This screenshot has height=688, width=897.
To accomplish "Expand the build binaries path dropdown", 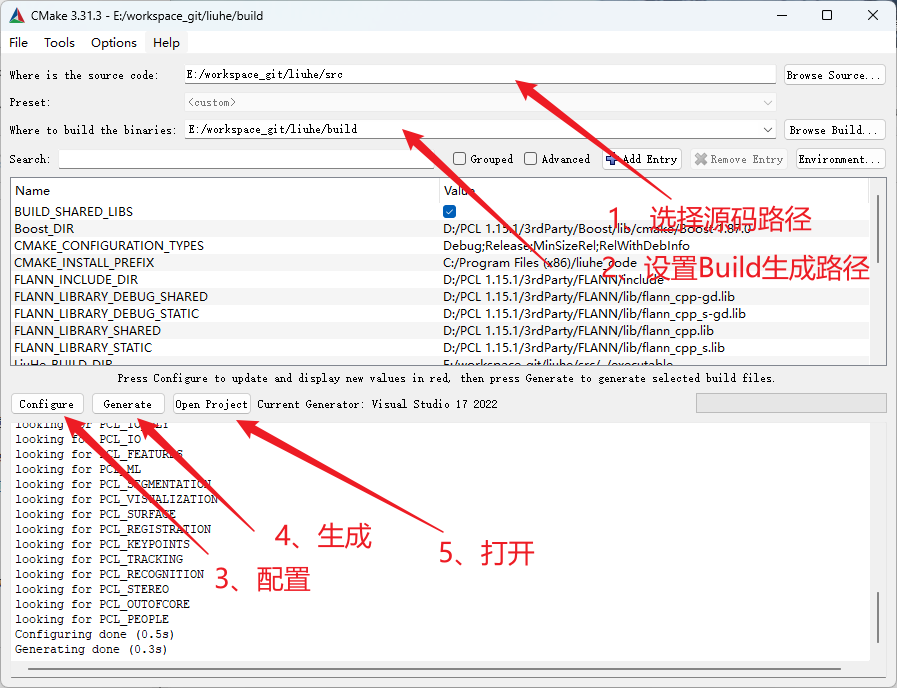I will 767,130.
